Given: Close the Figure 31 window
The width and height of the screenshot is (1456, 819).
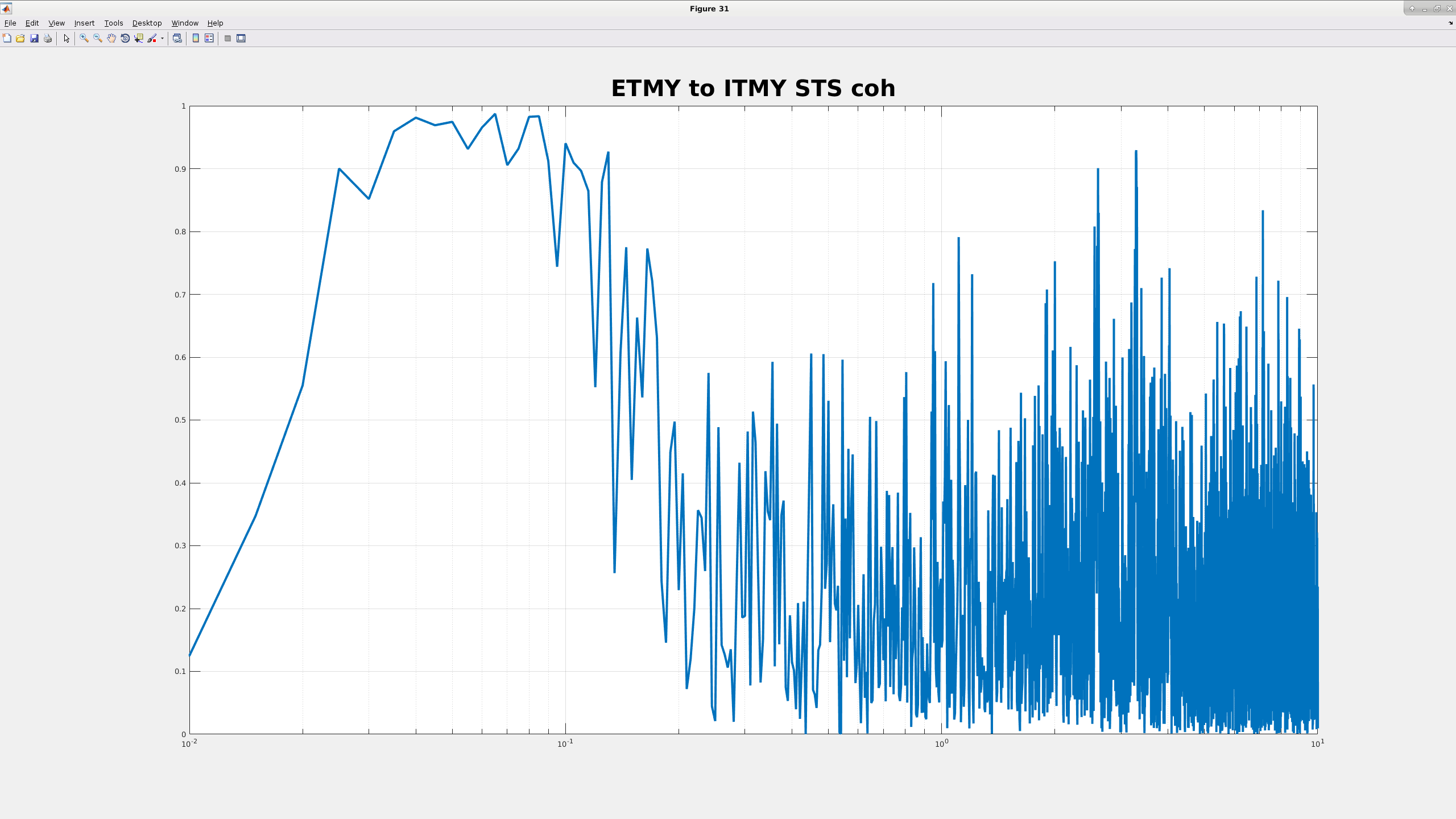Looking at the screenshot, I should pyautogui.click(x=1449, y=9).
